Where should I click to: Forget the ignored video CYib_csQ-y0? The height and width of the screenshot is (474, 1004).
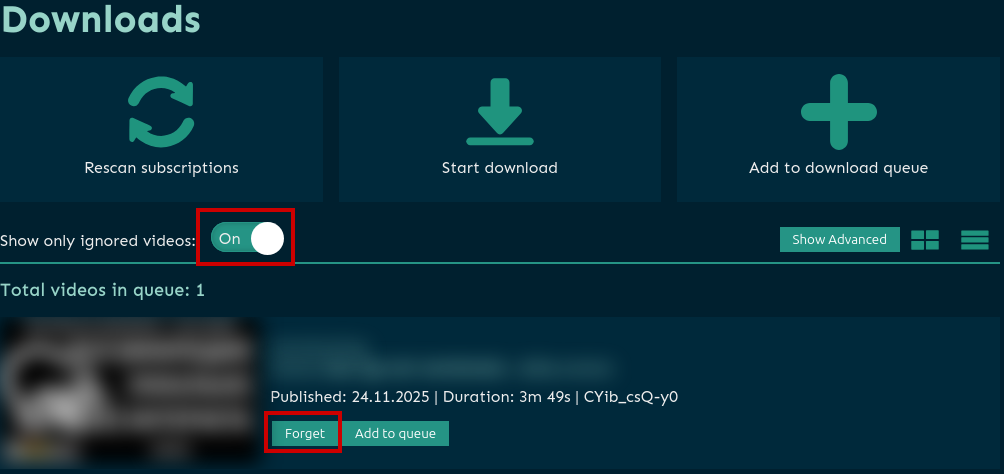pos(304,433)
